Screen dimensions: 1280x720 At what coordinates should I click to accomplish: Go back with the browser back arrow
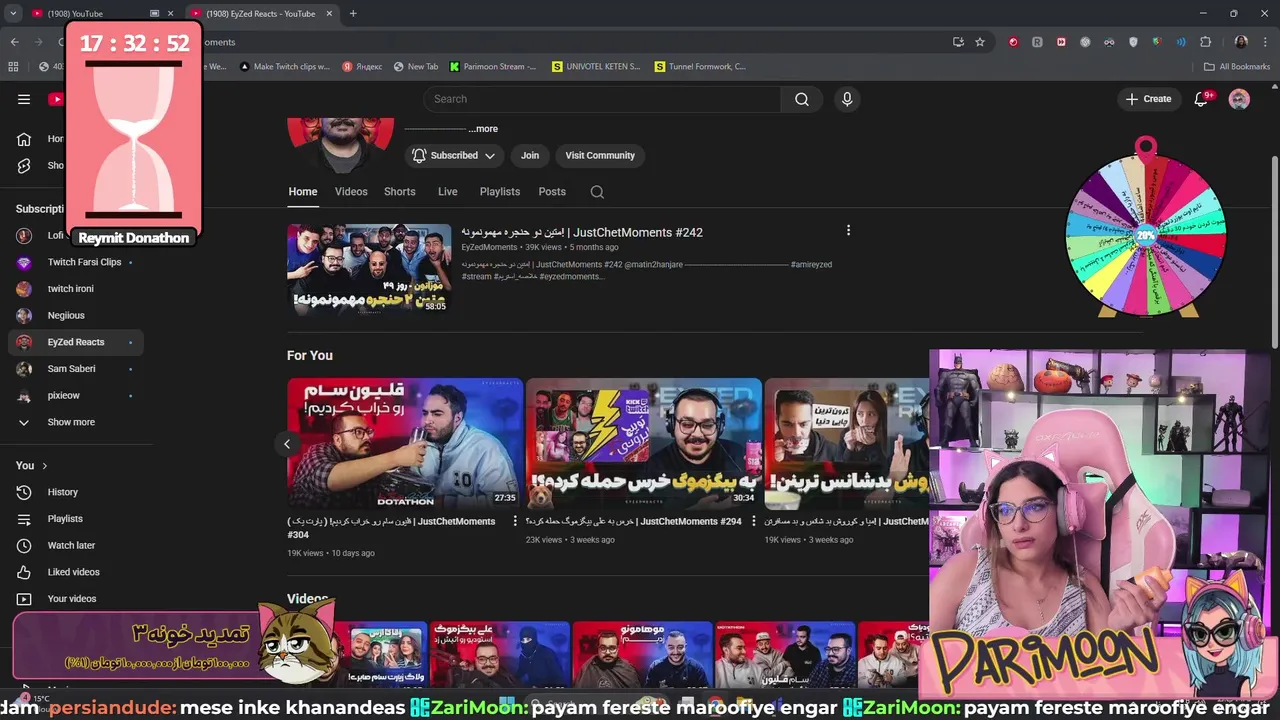pos(14,42)
